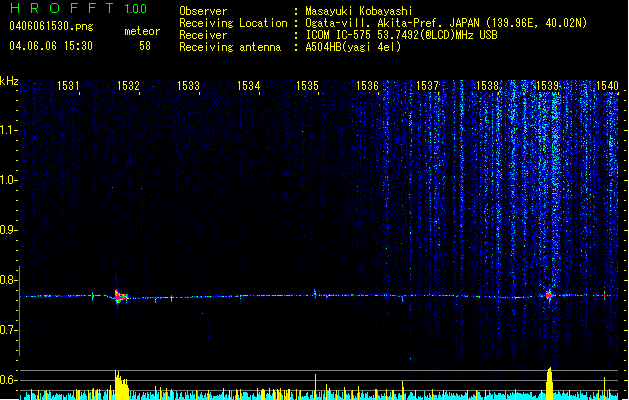Click the red meteor echo near 1539
This screenshot has height=400, width=629.
(x=549, y=296)
